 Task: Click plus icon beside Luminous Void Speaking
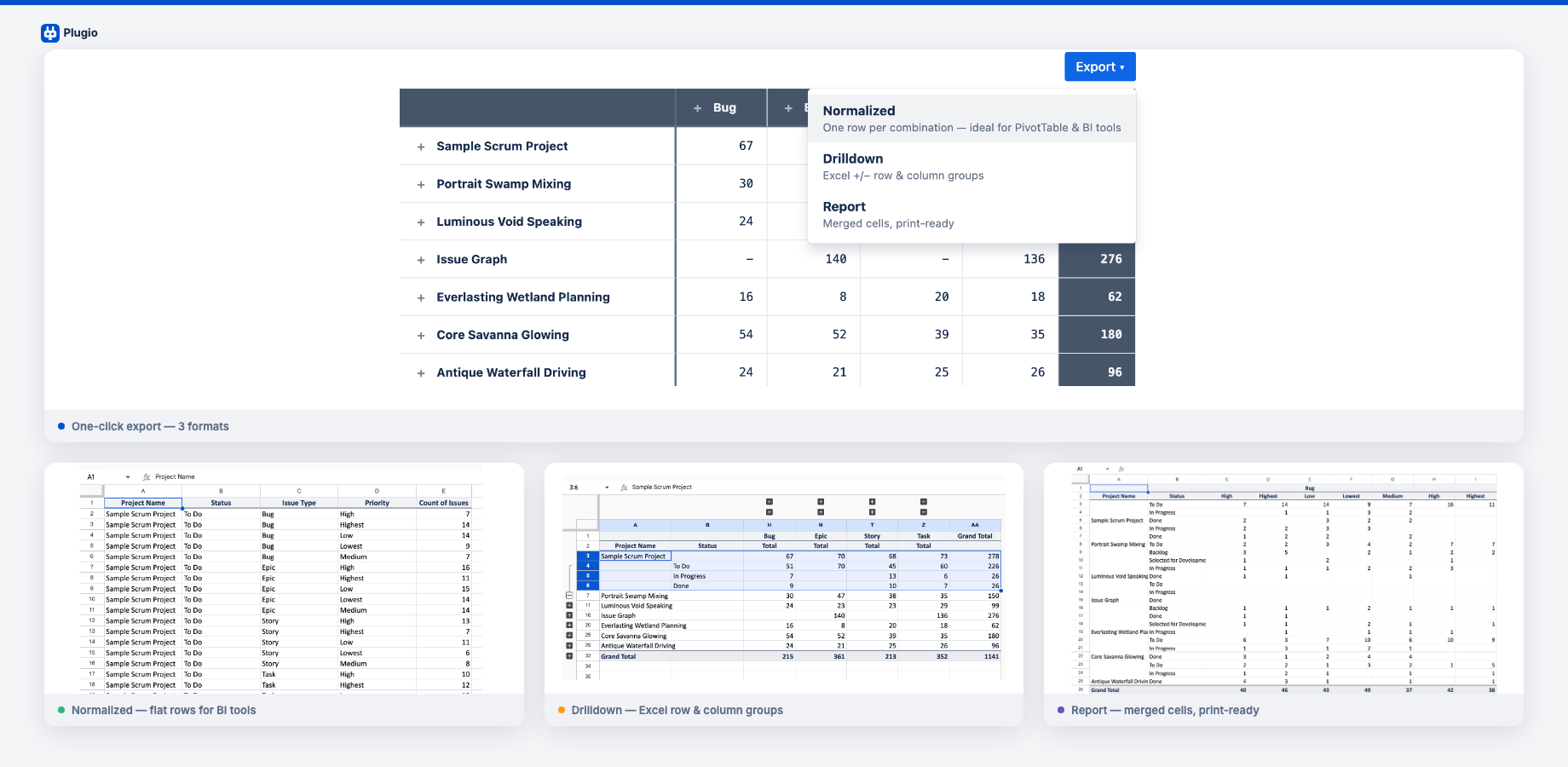[421, 222]
